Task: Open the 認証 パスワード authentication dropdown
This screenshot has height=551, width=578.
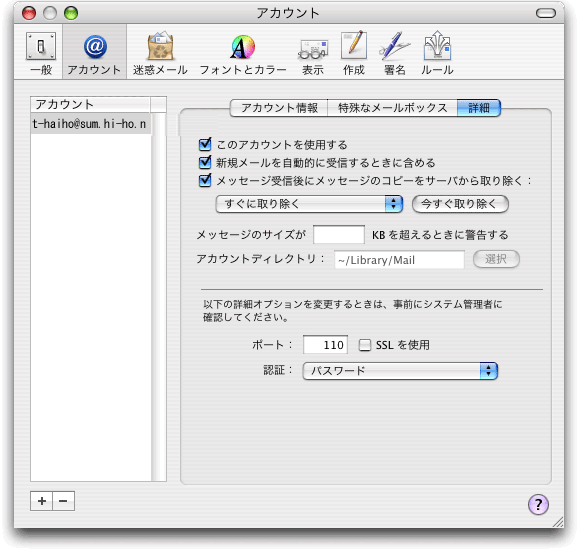Action: click(400, 370)
